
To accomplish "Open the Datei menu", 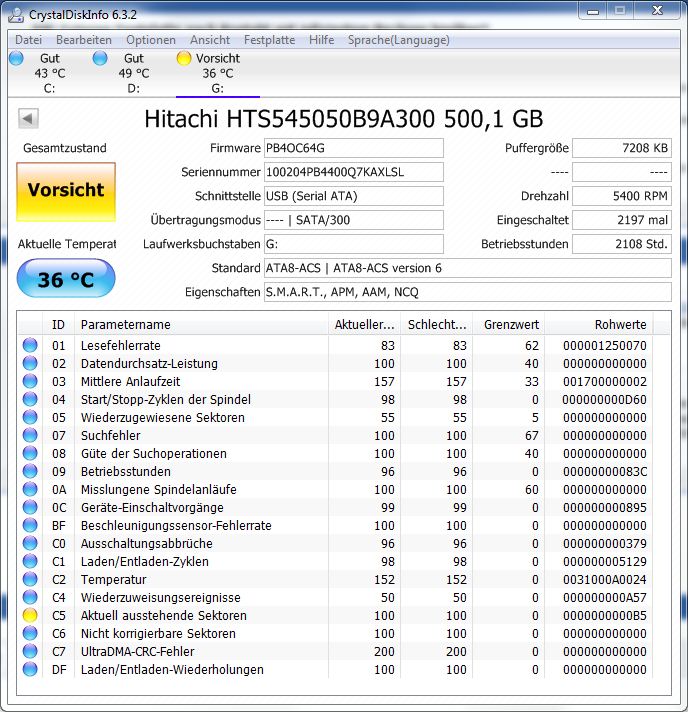I will [x=29, y=40].
